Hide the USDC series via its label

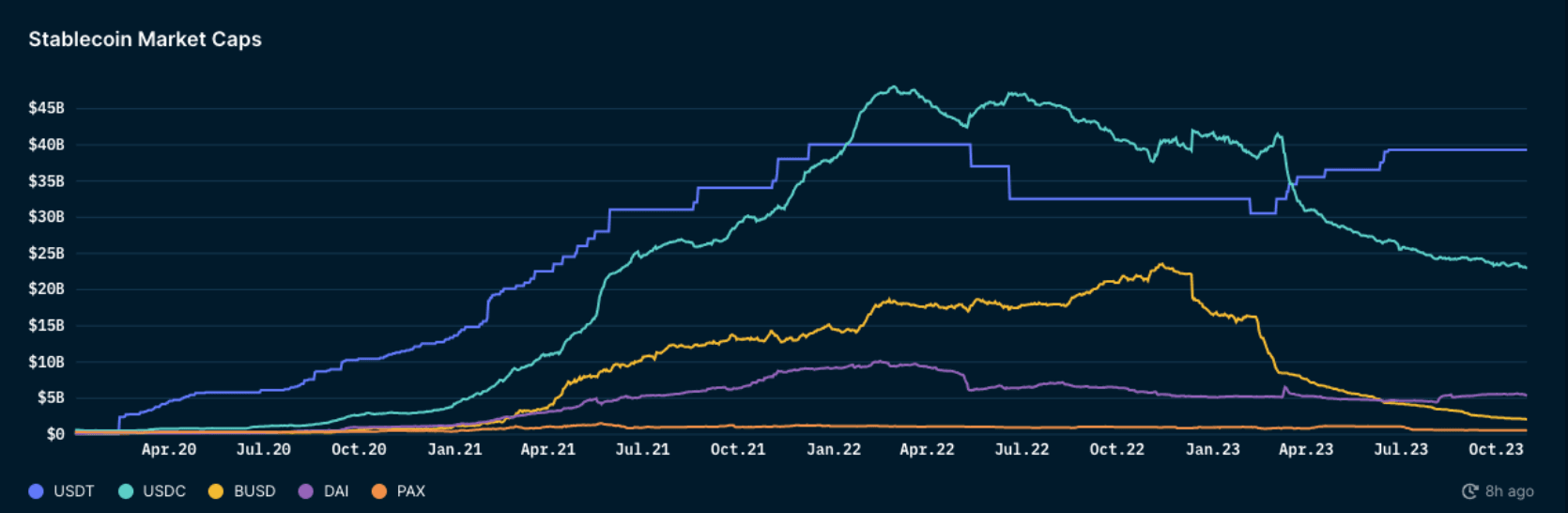tap(164, 491)
